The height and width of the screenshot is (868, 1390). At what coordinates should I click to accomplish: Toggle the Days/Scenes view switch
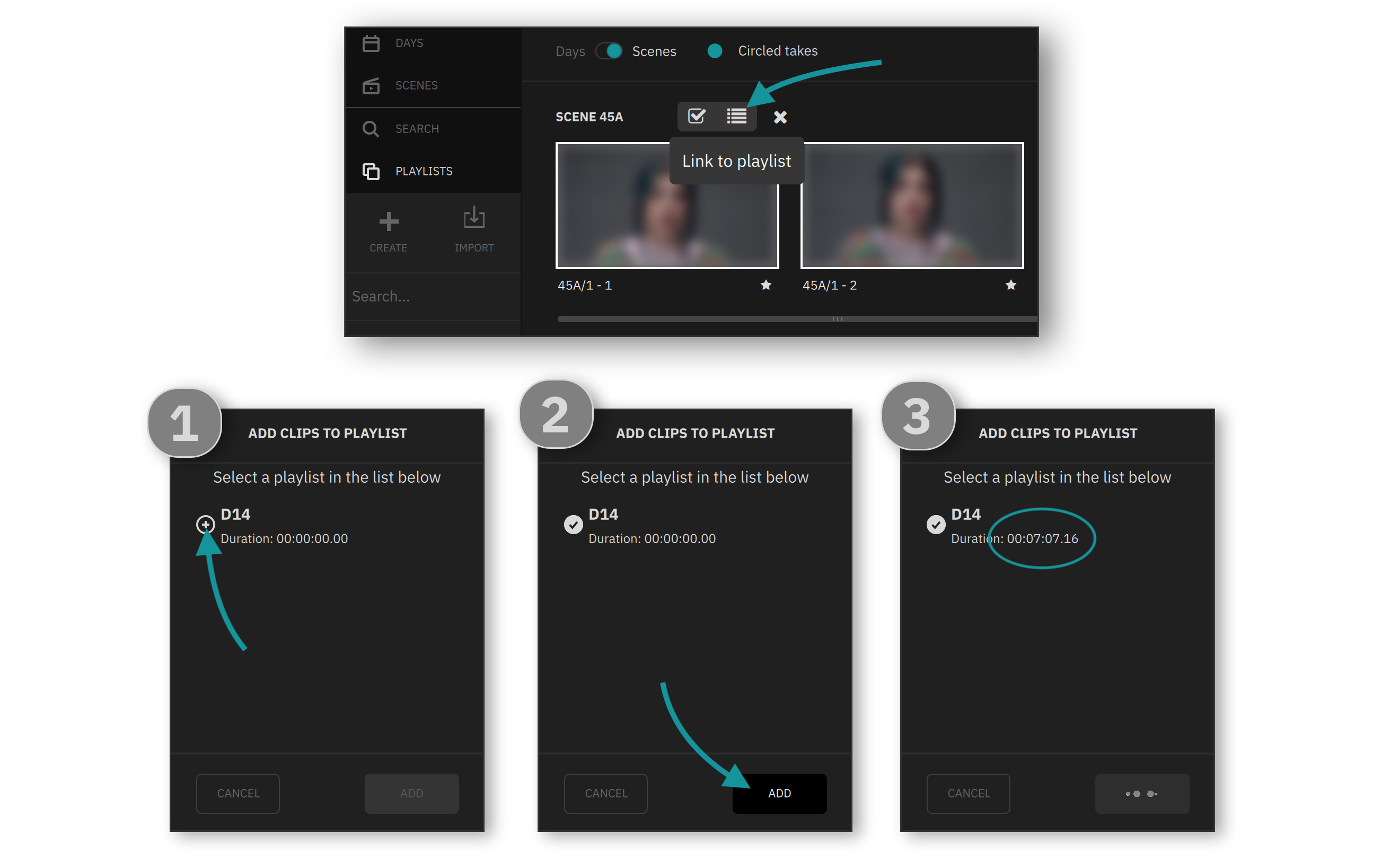609,51
